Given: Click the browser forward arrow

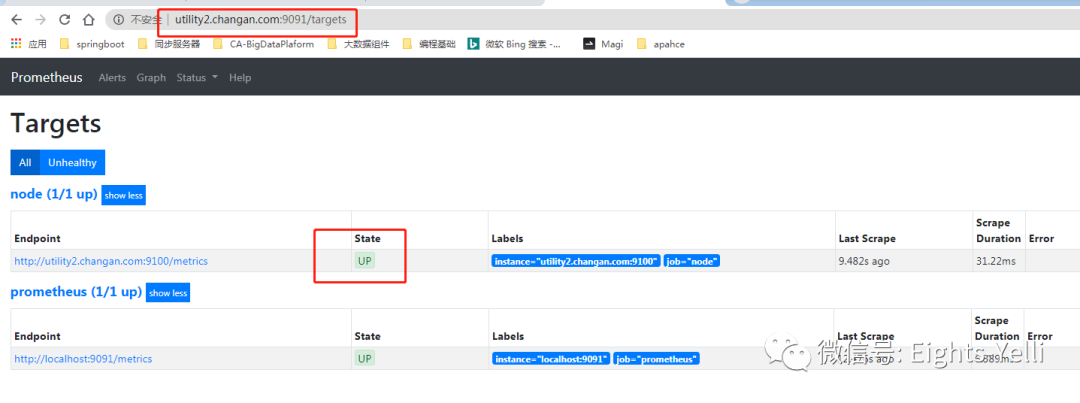Looking at the screenshot, I should point(41,20).
